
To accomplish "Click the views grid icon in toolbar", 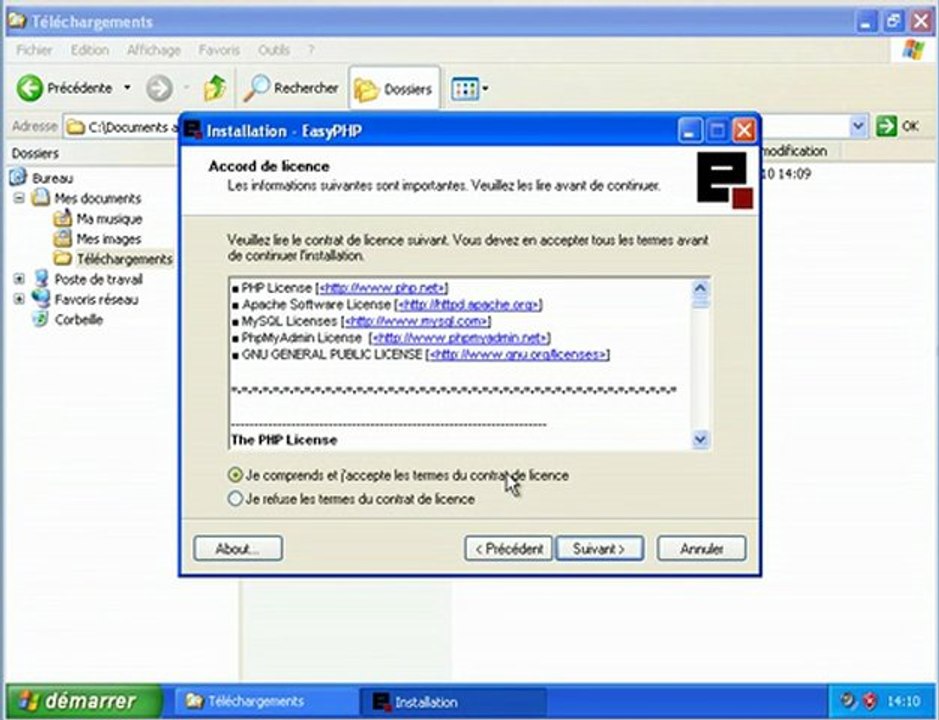I will click(x=464, y=89).
